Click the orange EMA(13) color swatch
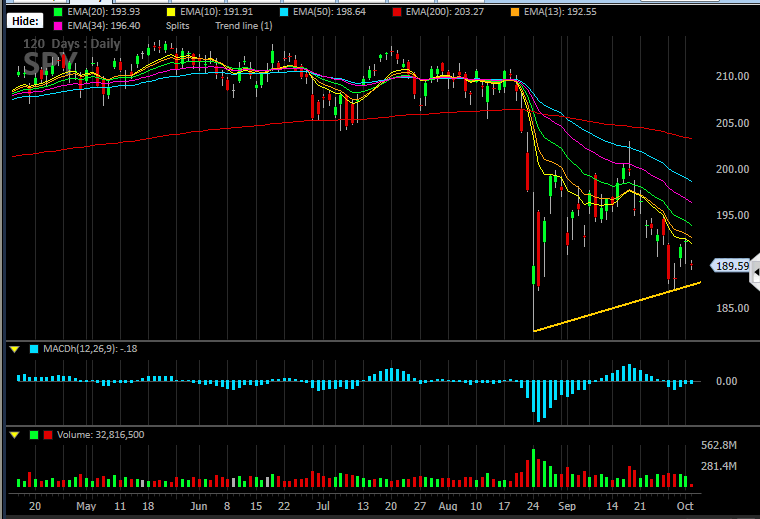This screenshot has width=760, height=519. (515, 12)
